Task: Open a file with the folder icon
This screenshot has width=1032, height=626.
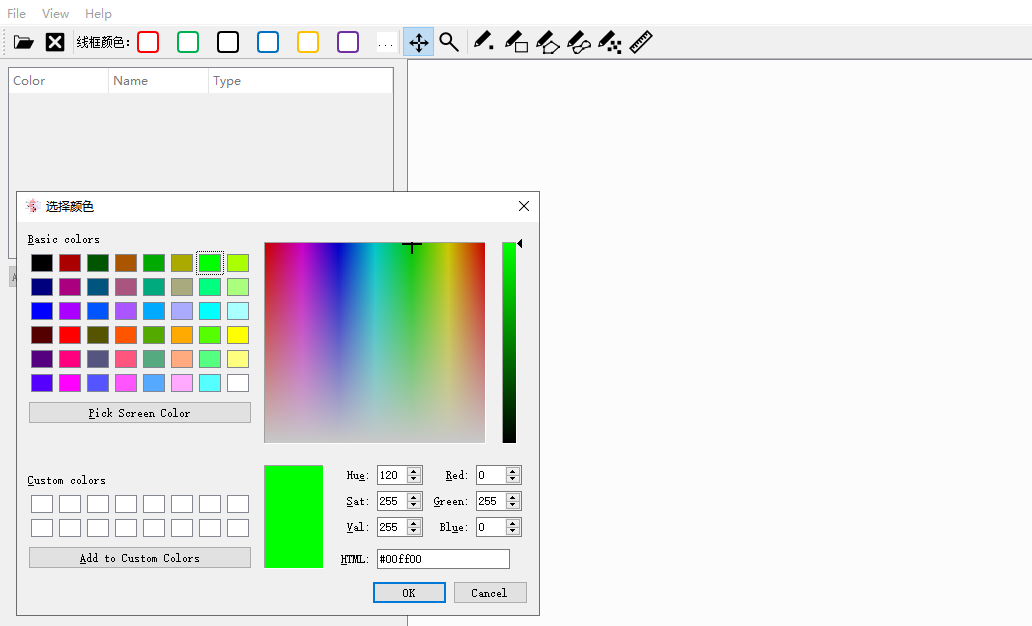Action: click(23, 42)
